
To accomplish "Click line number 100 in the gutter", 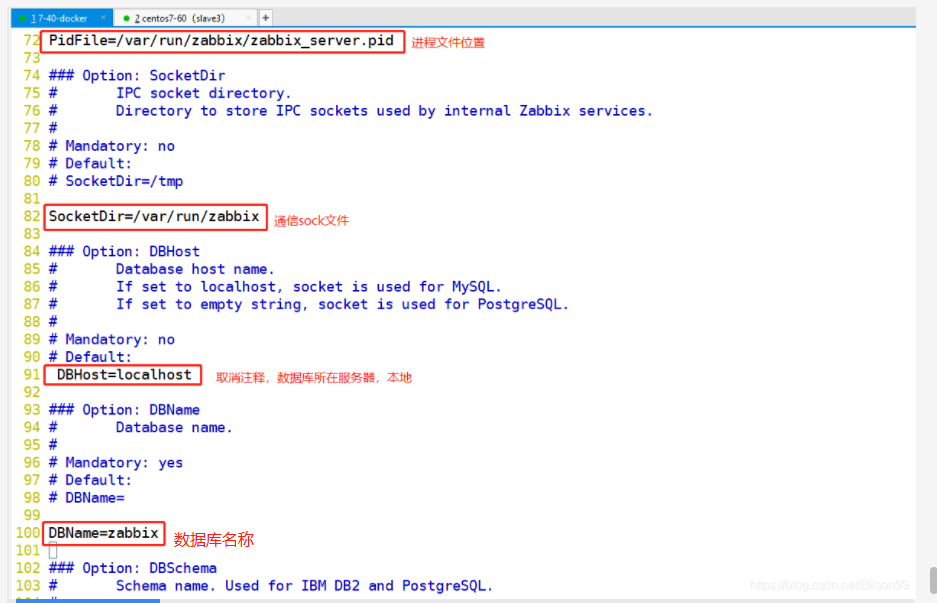I will [x=28, y=533].
